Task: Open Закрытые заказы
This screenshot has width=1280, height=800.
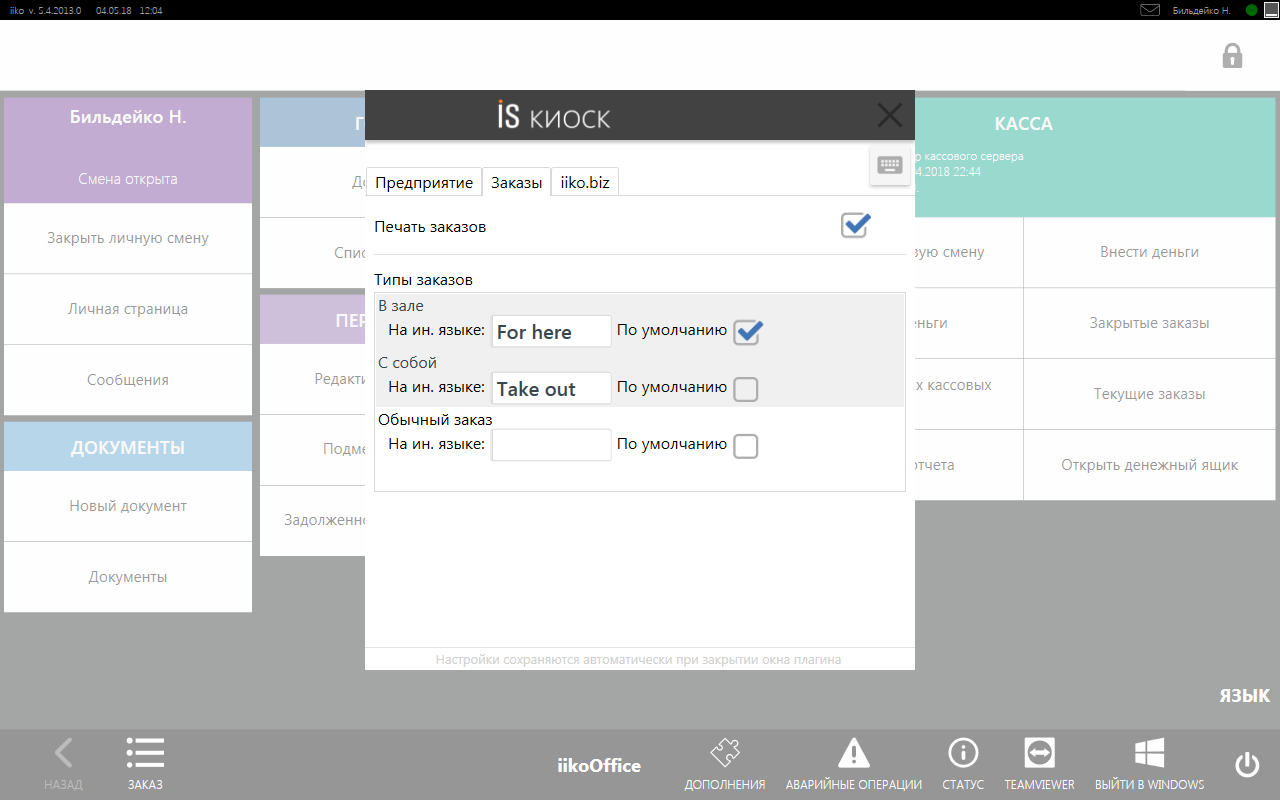Action: coord(1149,323)
